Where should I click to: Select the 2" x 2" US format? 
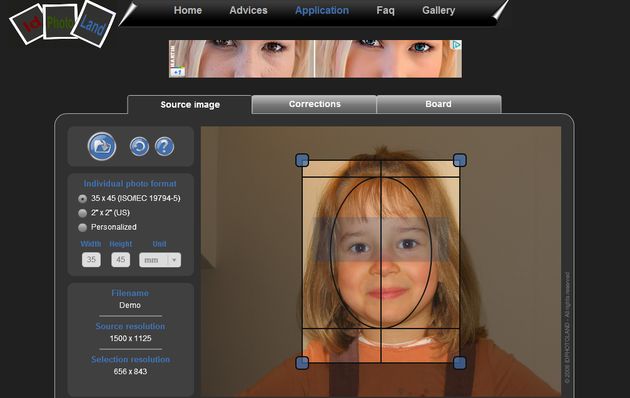click(x=82, y=213)
